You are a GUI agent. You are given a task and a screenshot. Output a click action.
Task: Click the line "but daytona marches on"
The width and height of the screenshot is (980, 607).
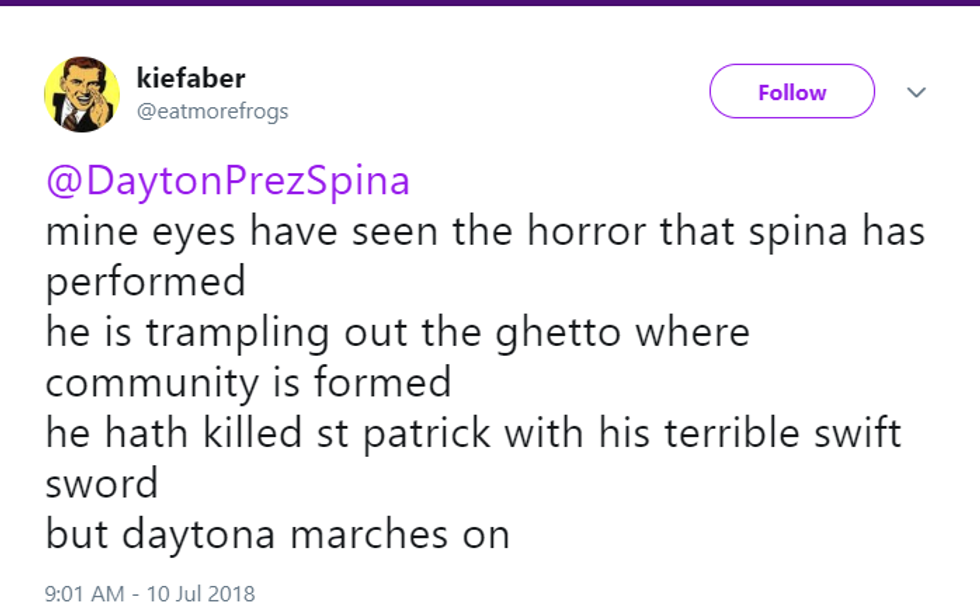click(x=278, y=534)
